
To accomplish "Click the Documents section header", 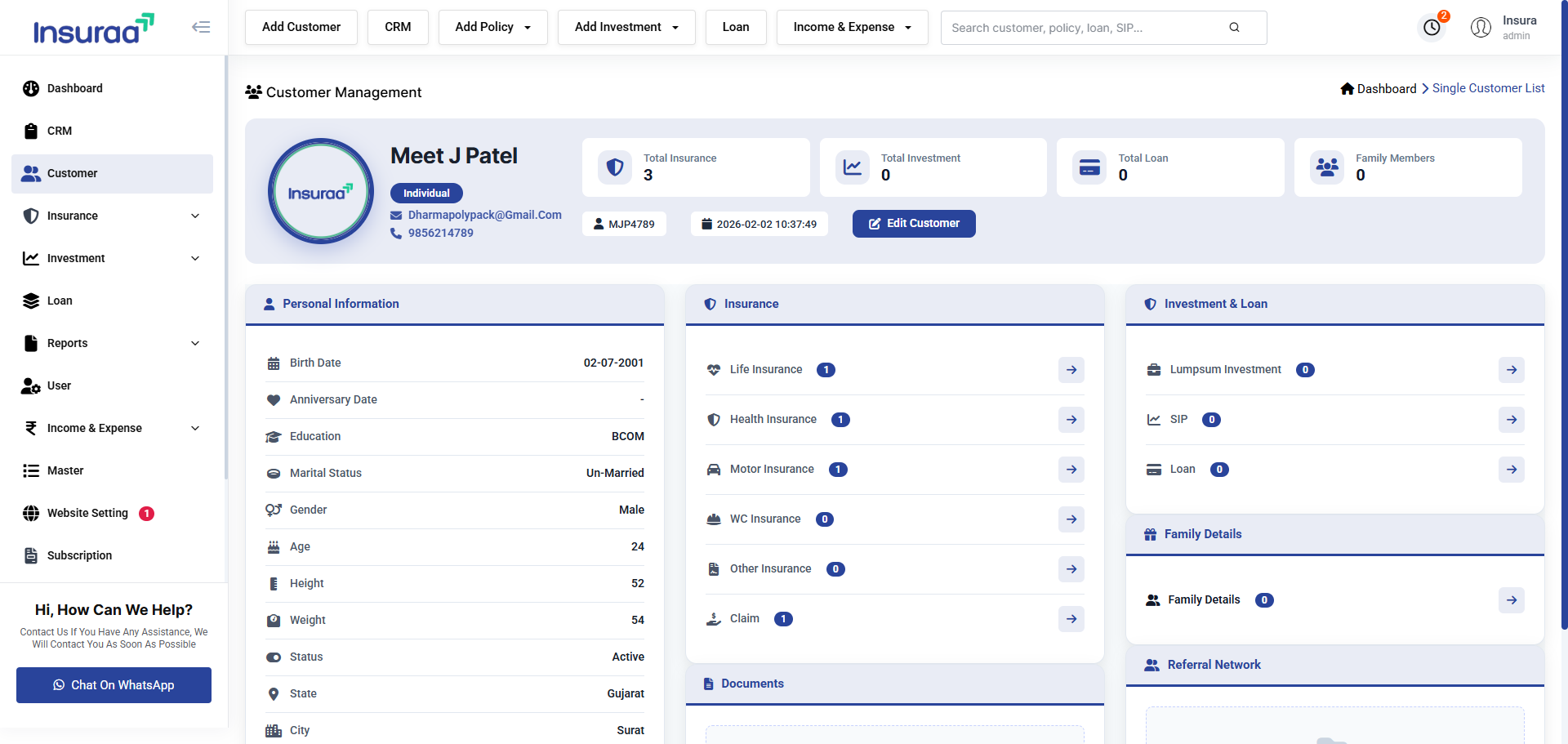I will (895, 684).
